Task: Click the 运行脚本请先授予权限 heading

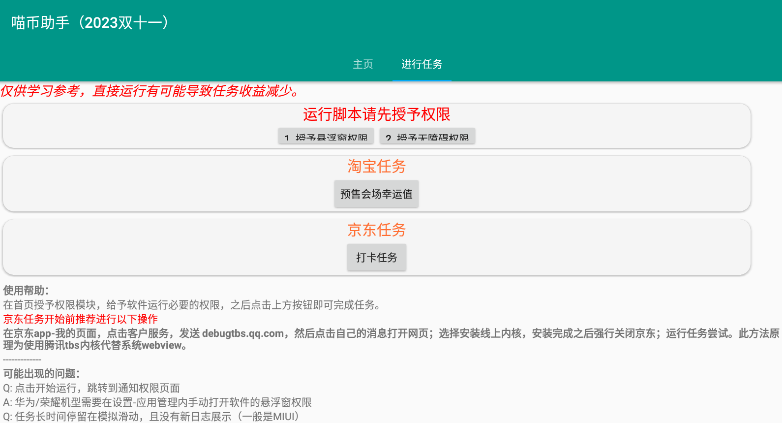Action: pos(376,114)
